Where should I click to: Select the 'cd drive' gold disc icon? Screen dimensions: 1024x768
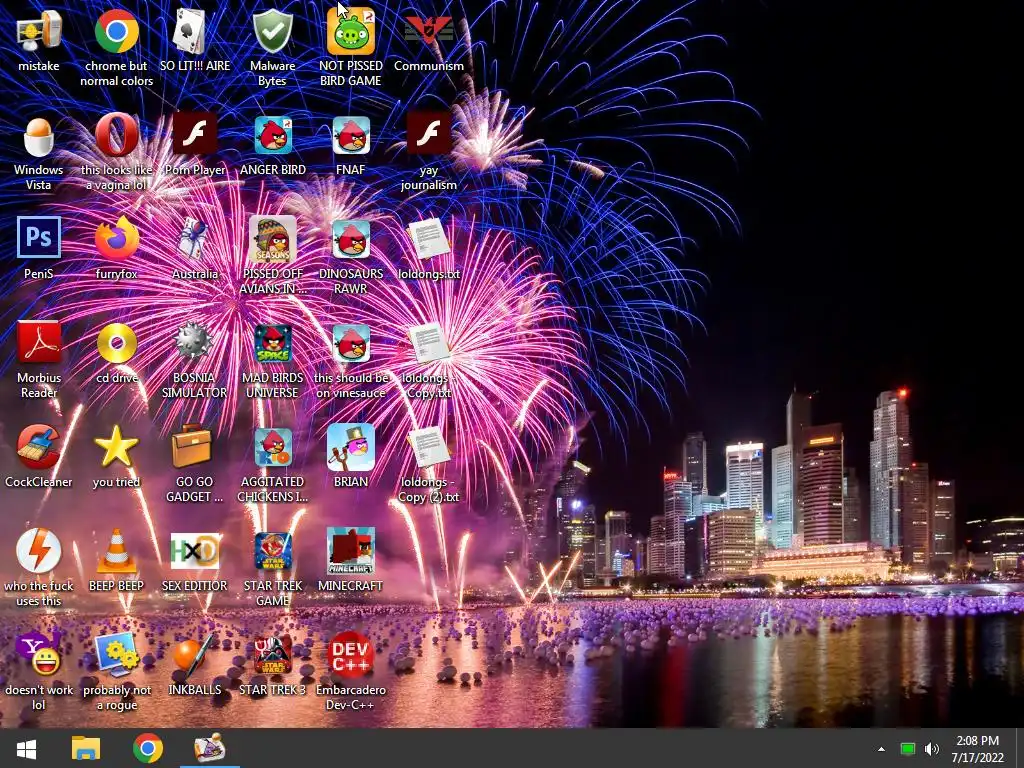(x=116, y=343)
